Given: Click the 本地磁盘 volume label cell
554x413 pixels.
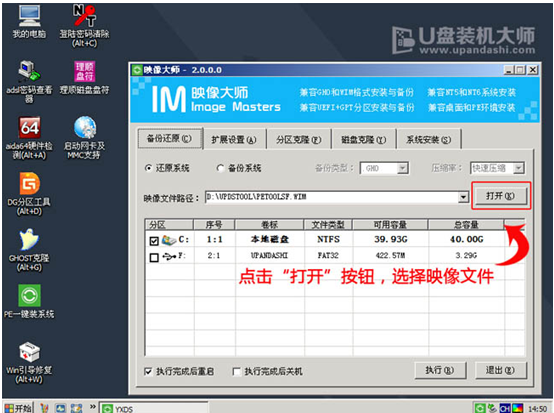Looking at the screenshot, I should click(x=270, y=240).
